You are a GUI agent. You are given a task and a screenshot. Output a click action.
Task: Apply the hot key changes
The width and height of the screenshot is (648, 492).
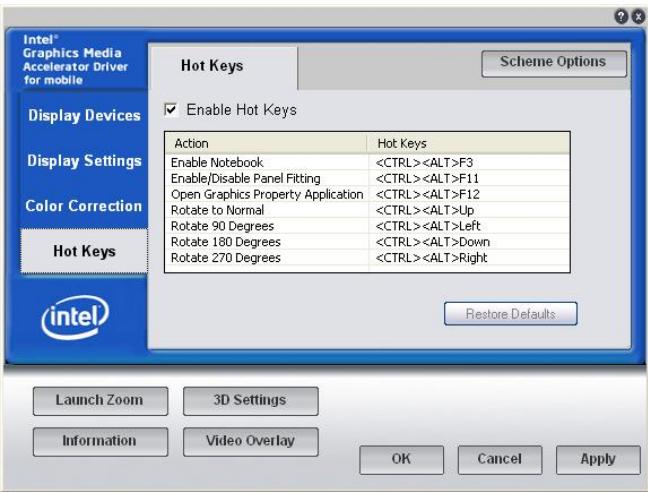pyautogui.click(x=598, y=459)
